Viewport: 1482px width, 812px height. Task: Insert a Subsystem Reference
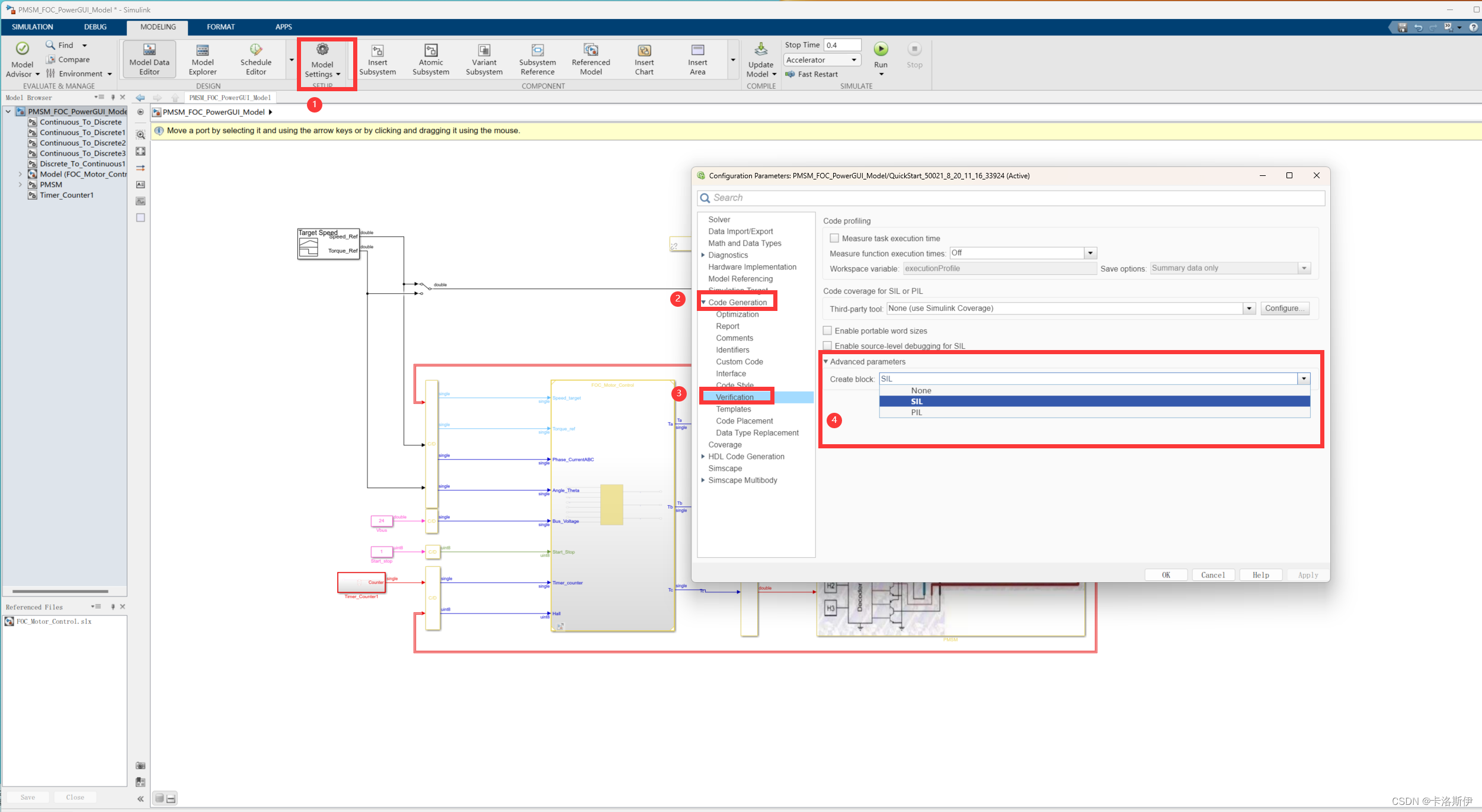pos(537,59)
